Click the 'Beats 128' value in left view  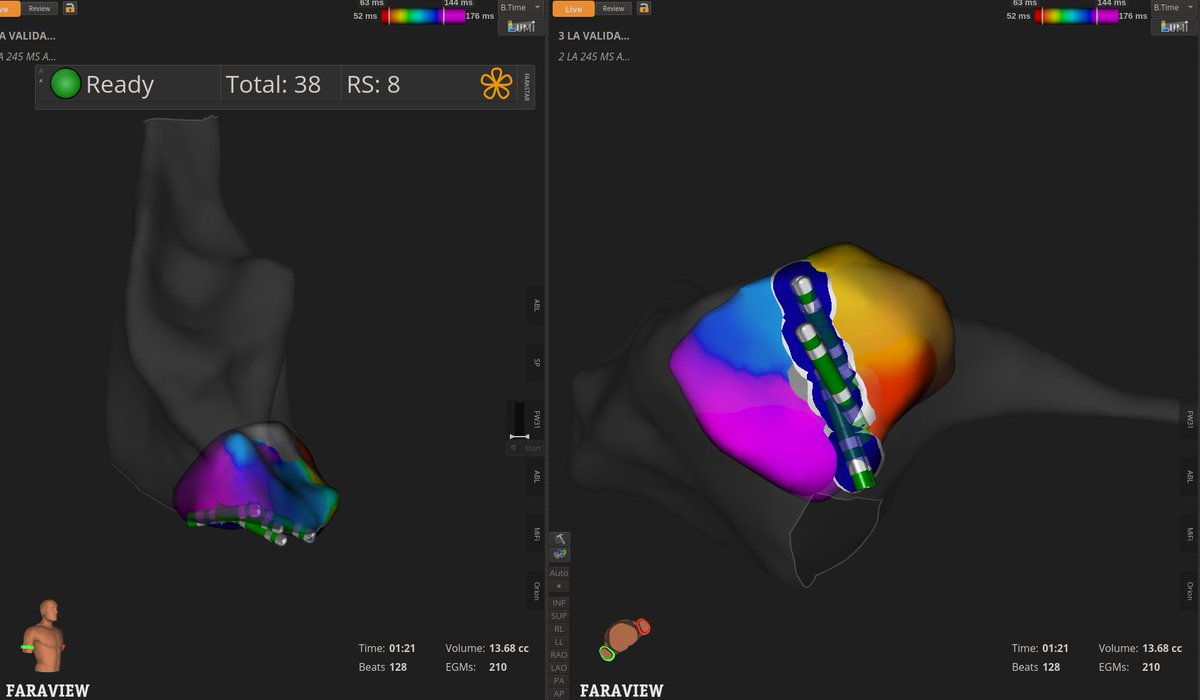coord(383,667)
